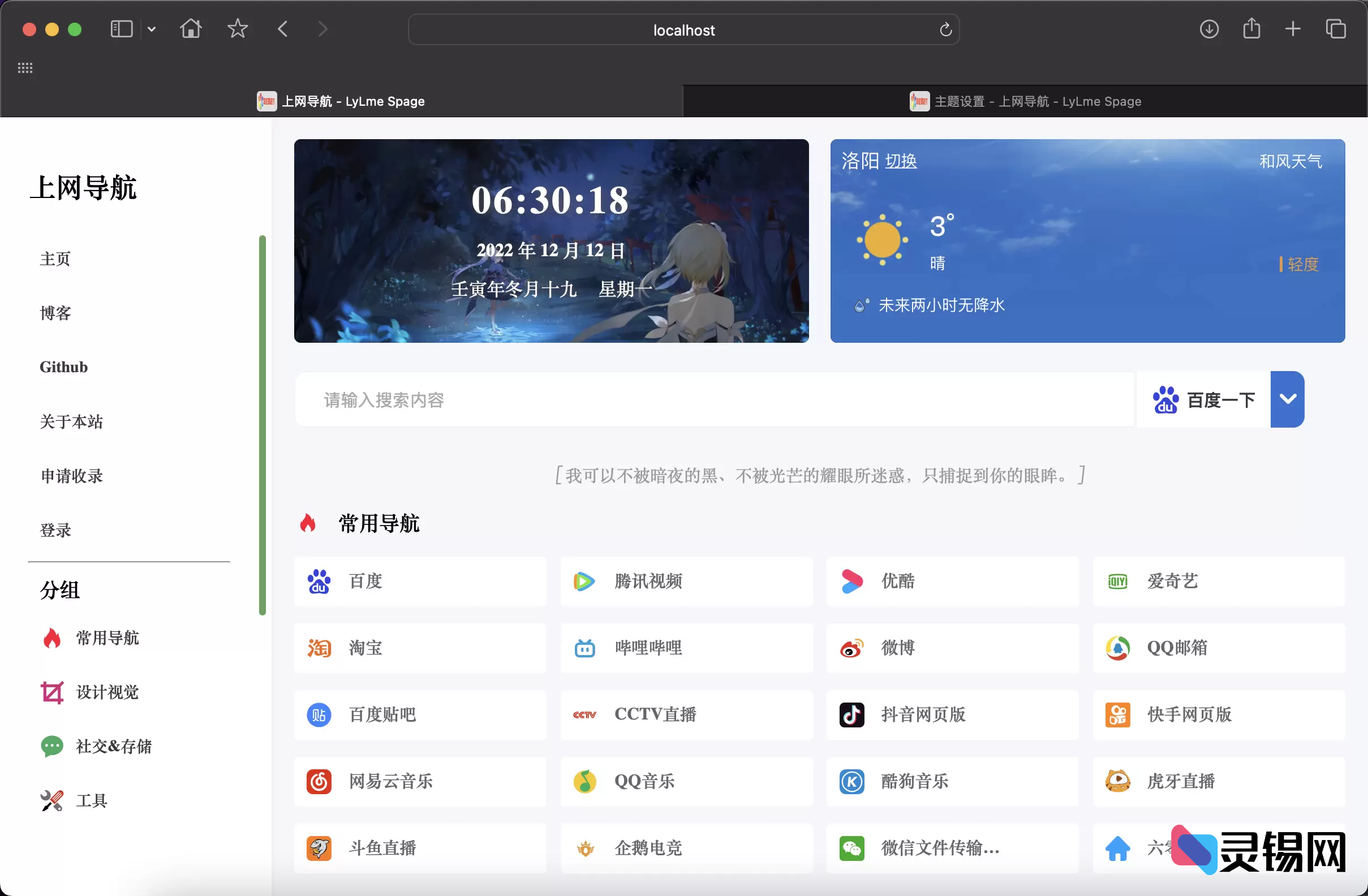Select the 抖音网页版 icon

point(851,715)
